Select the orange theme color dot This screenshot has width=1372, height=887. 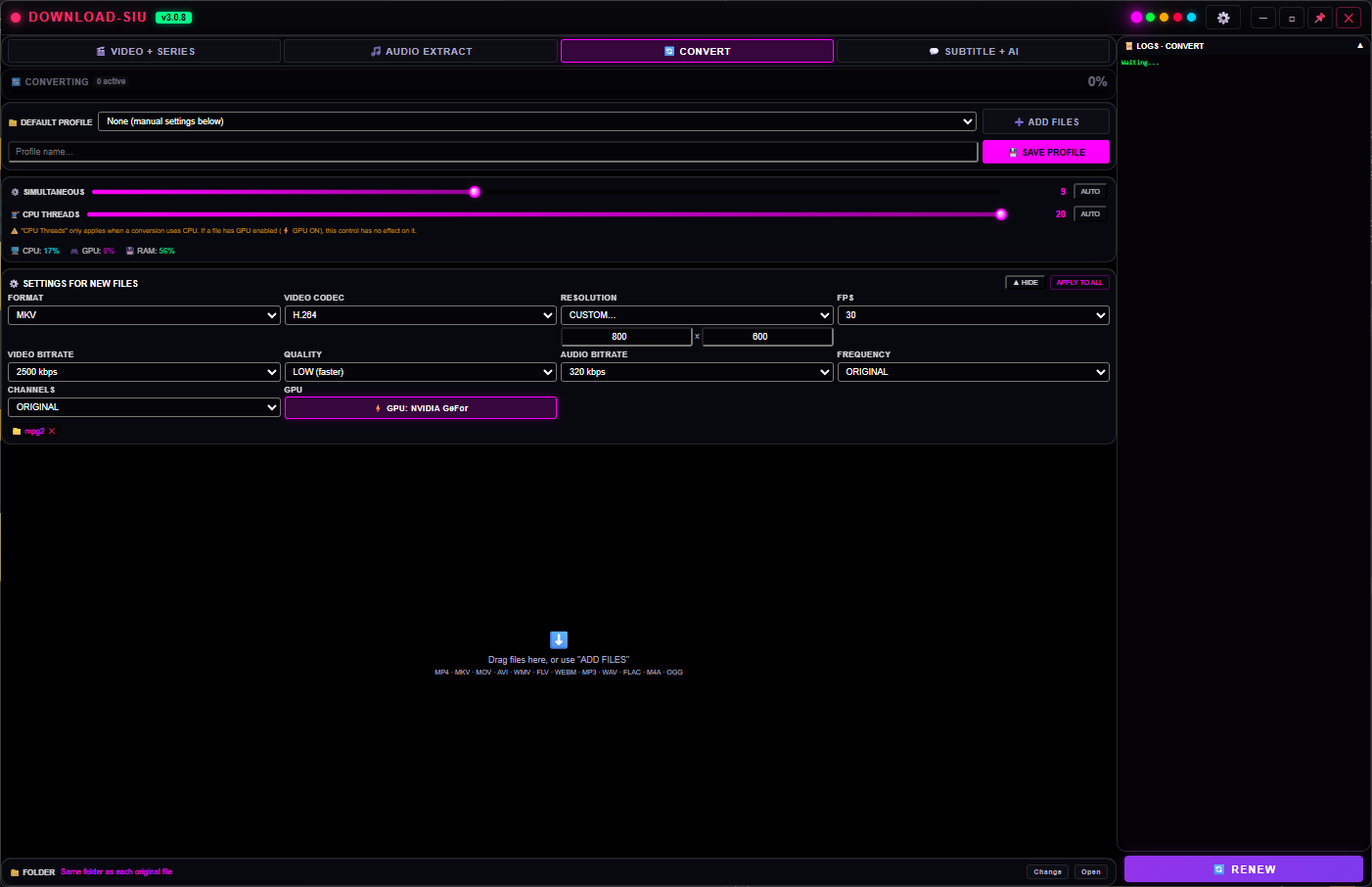click(1164, 17)
